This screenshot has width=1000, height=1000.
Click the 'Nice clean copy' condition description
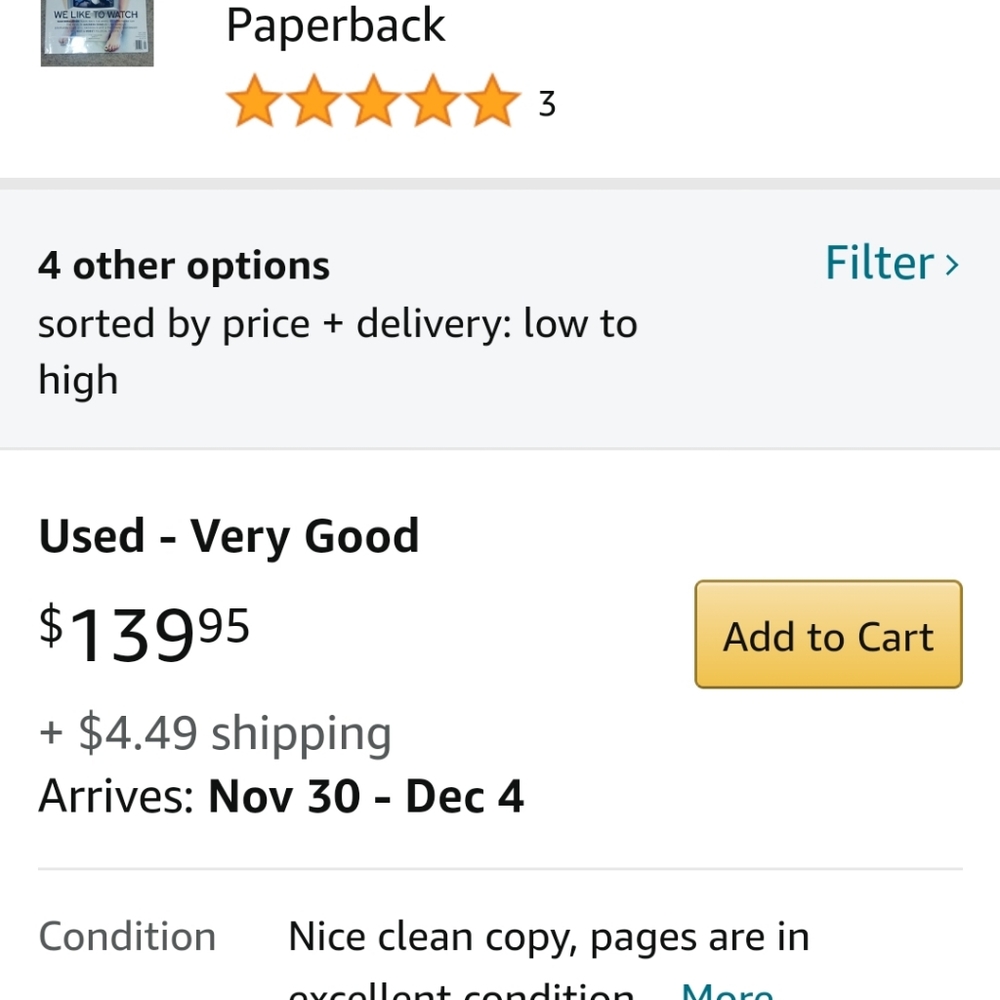click(x=548, y=937)
